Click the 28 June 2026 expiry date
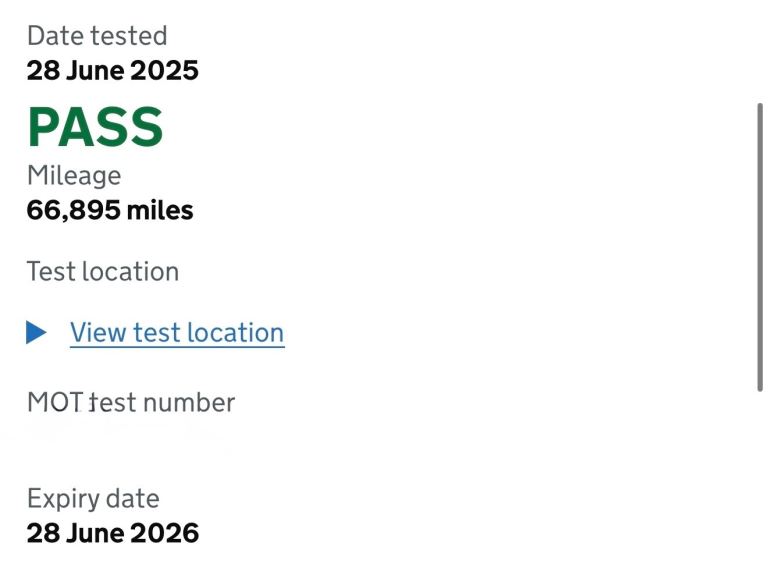The image size is (768, 582). tap(113, 533)
